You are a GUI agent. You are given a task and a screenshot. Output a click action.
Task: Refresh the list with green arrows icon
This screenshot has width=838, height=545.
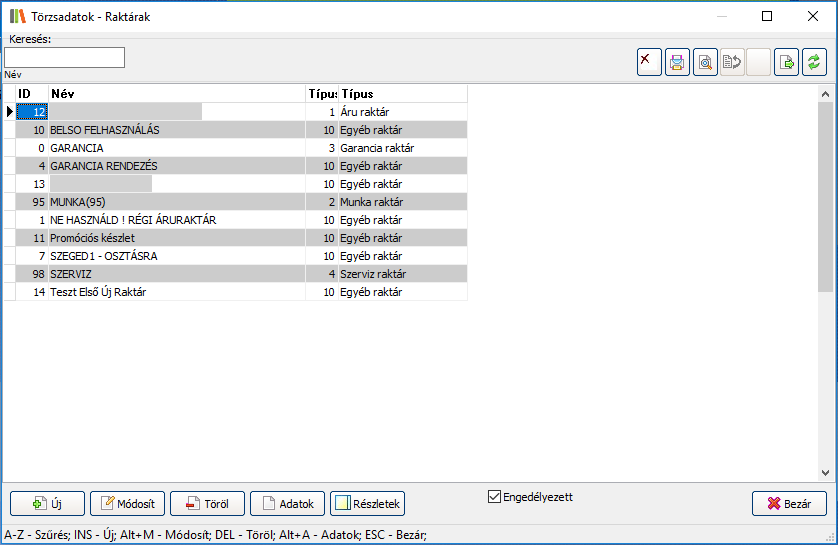815,62
